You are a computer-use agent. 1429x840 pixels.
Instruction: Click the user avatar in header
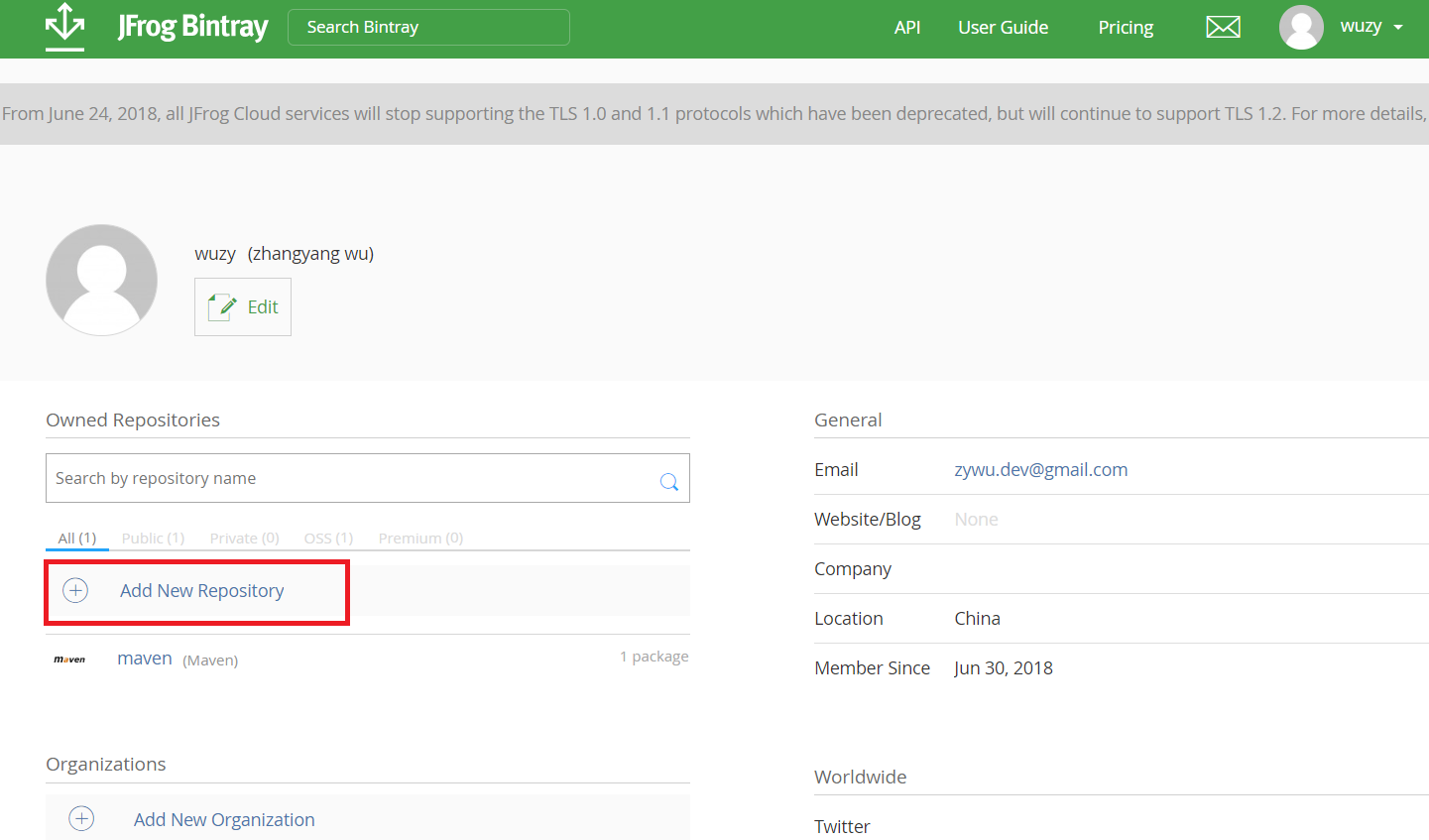[1301, 27]
